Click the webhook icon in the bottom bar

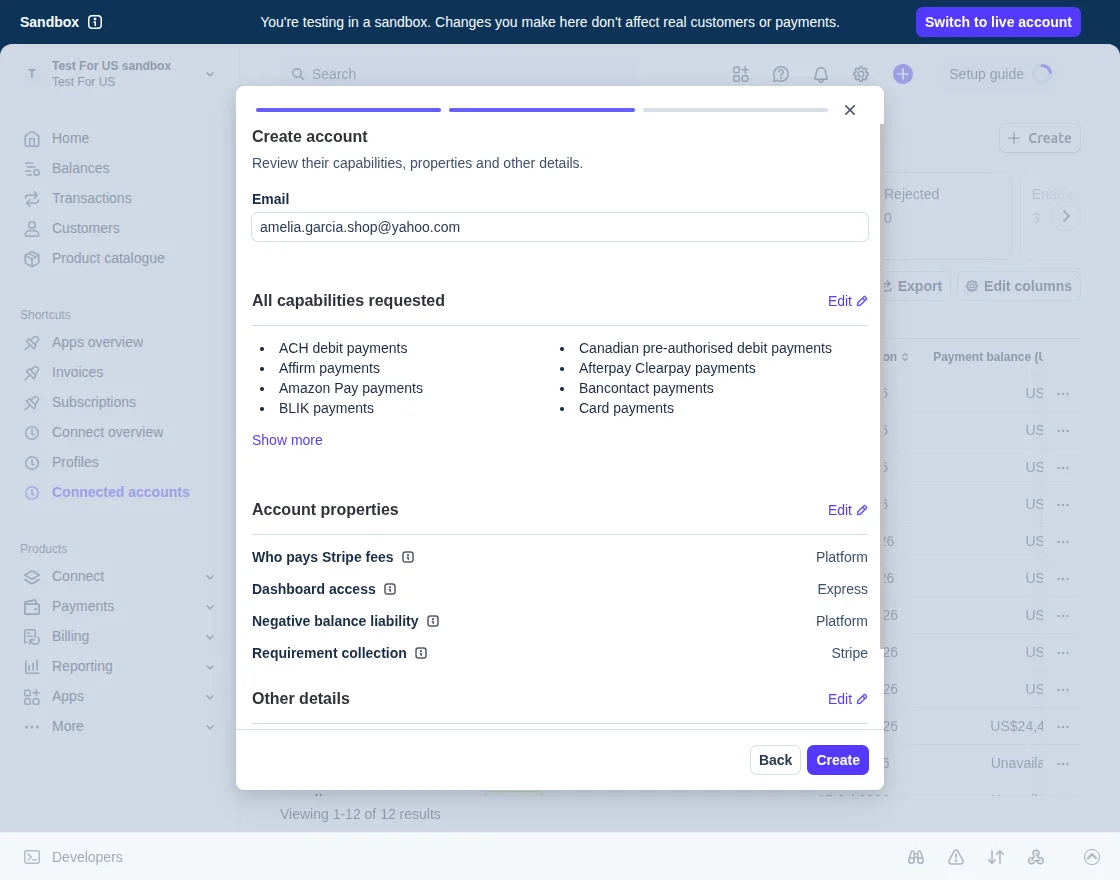coord(1036,857)
